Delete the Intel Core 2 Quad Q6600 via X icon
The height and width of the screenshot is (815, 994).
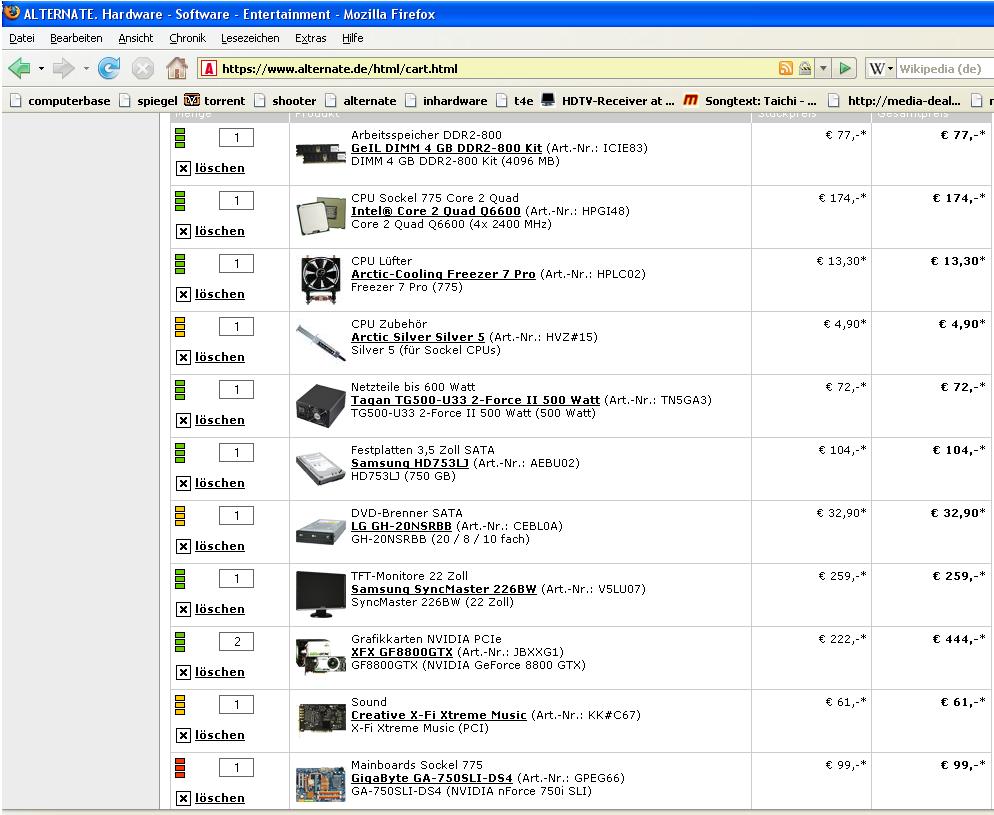183,231
